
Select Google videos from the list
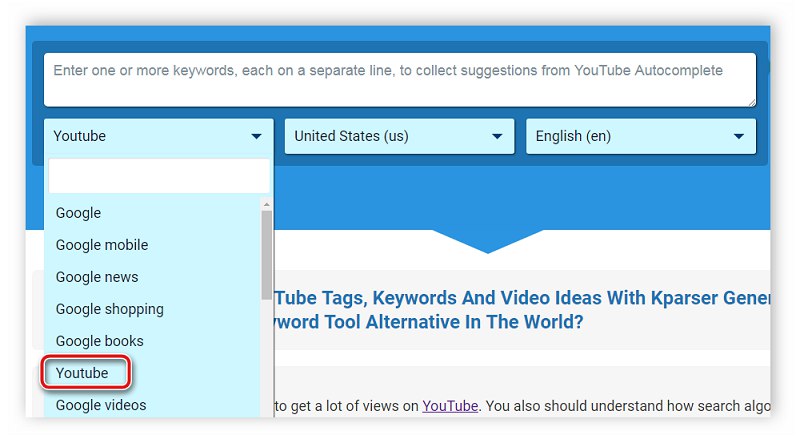click(x=101, y=405)
